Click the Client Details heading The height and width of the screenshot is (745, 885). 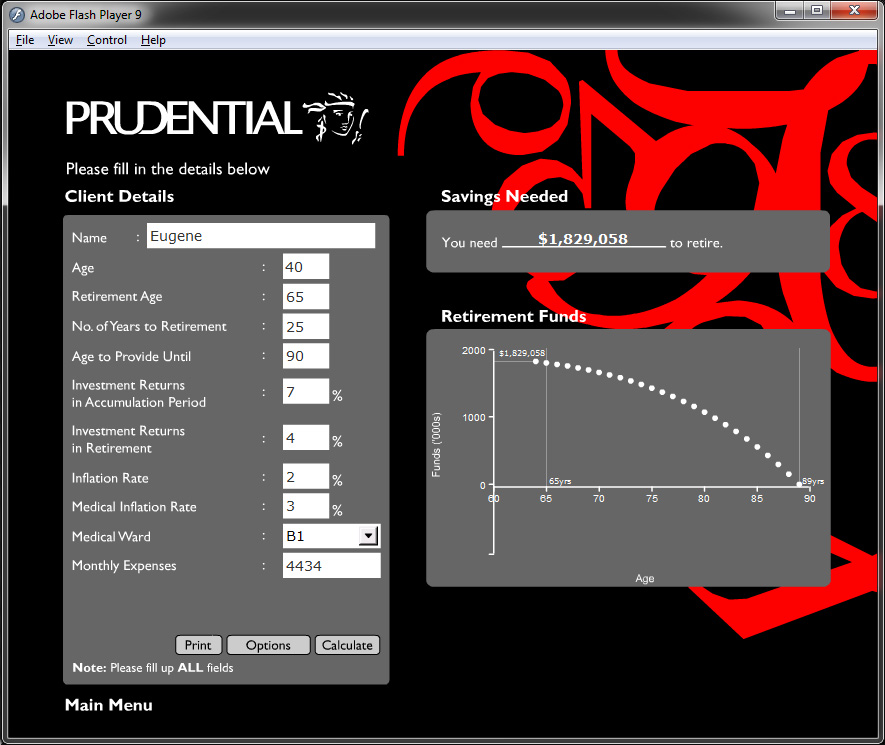(x=119, y=196)
